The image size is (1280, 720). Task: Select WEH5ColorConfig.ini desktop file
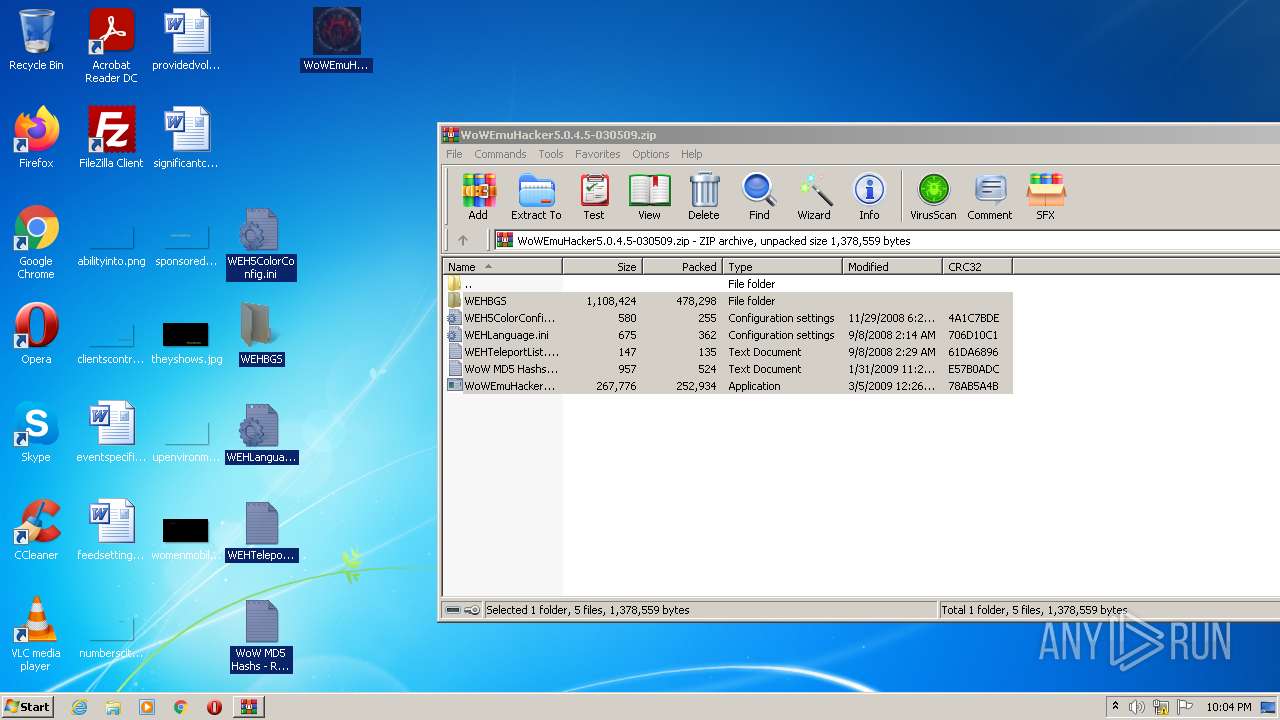pos(261,243)
